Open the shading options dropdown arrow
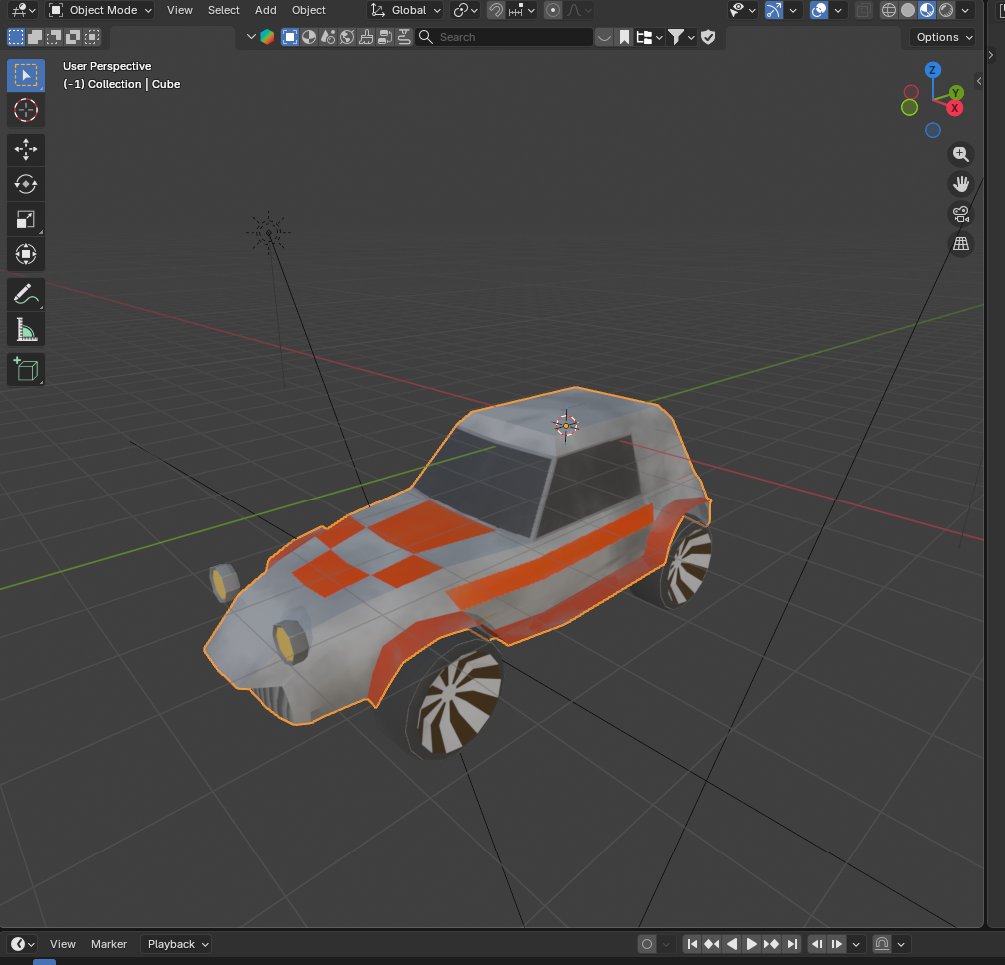 (965, 10)
